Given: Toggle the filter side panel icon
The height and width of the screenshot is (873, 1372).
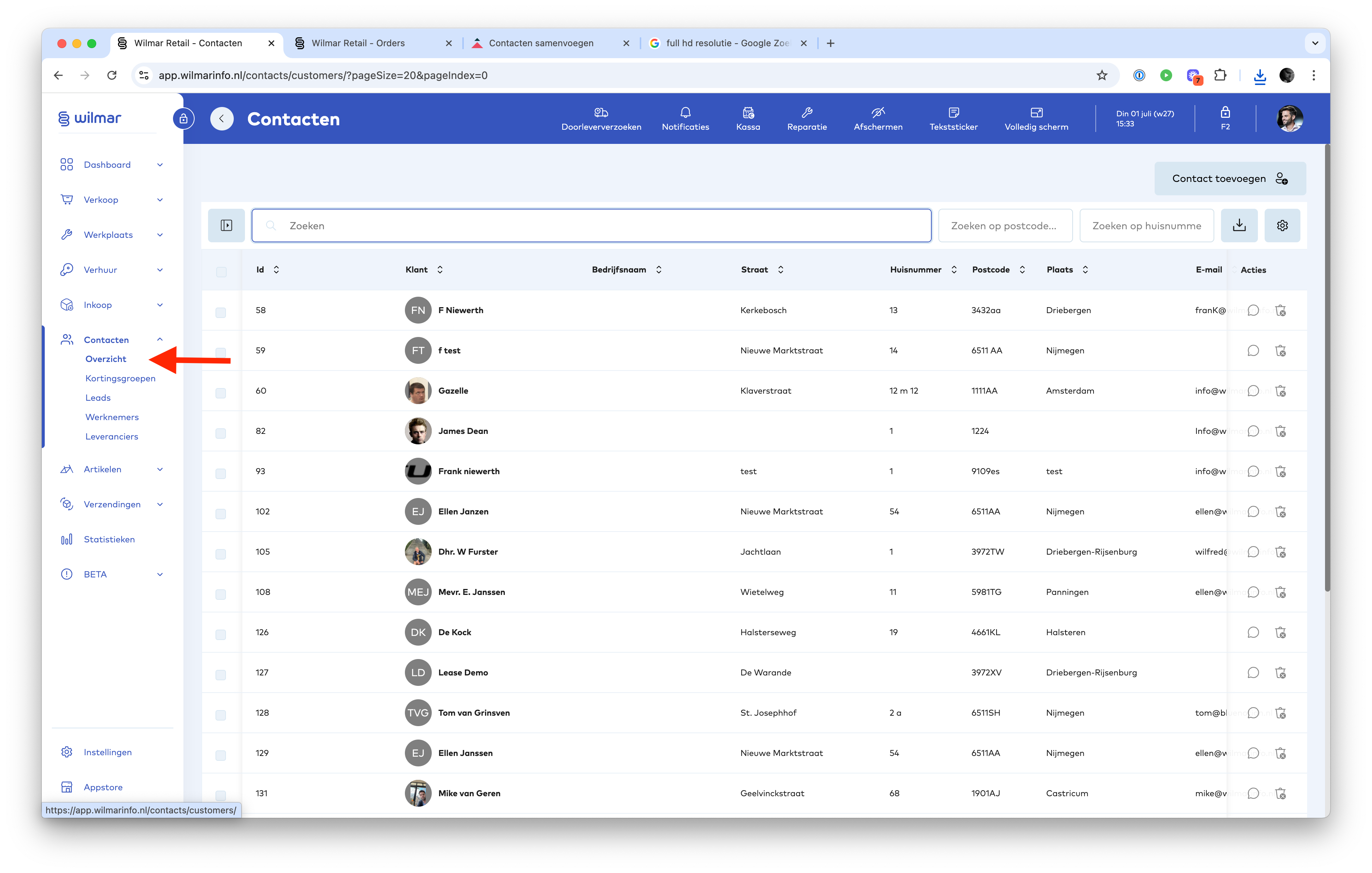Looking at the screenshot, I should pos(226,226).
